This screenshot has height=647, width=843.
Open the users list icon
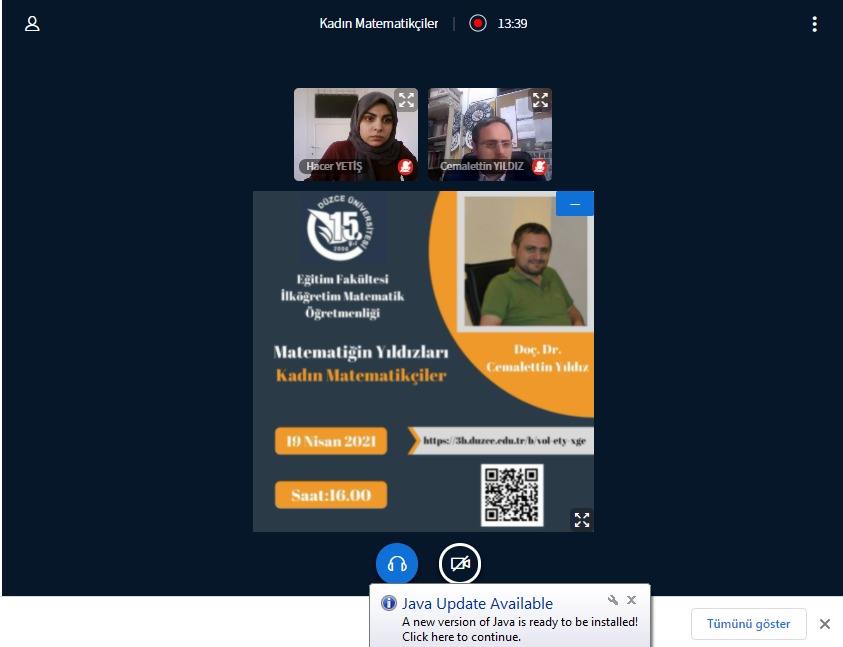[32, 24]
